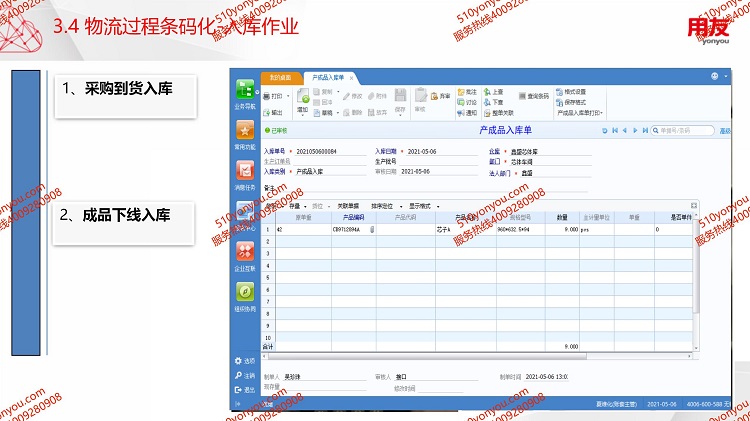Open 组织协同 from the sidebar
This screenshot has width=750, height=421.
[245, 291]
